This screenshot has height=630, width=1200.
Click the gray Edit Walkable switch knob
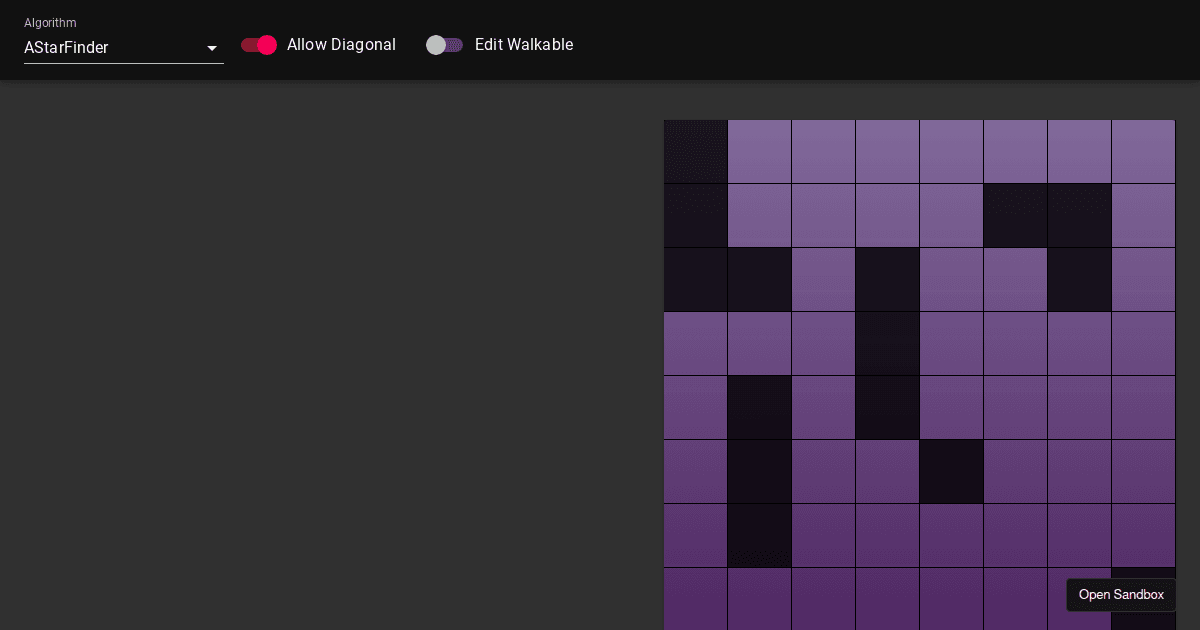(436, 45)
